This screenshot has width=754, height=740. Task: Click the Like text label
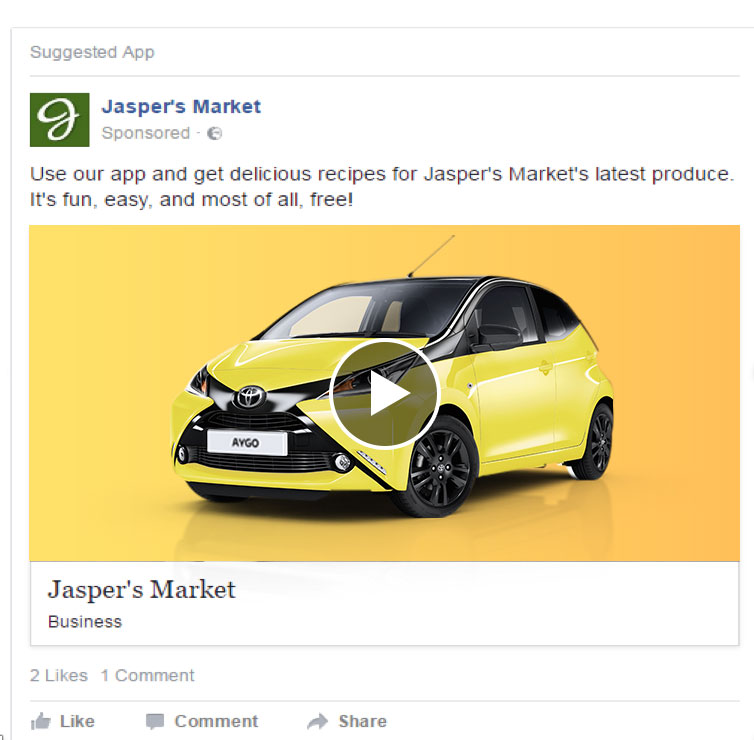point(77,721)
